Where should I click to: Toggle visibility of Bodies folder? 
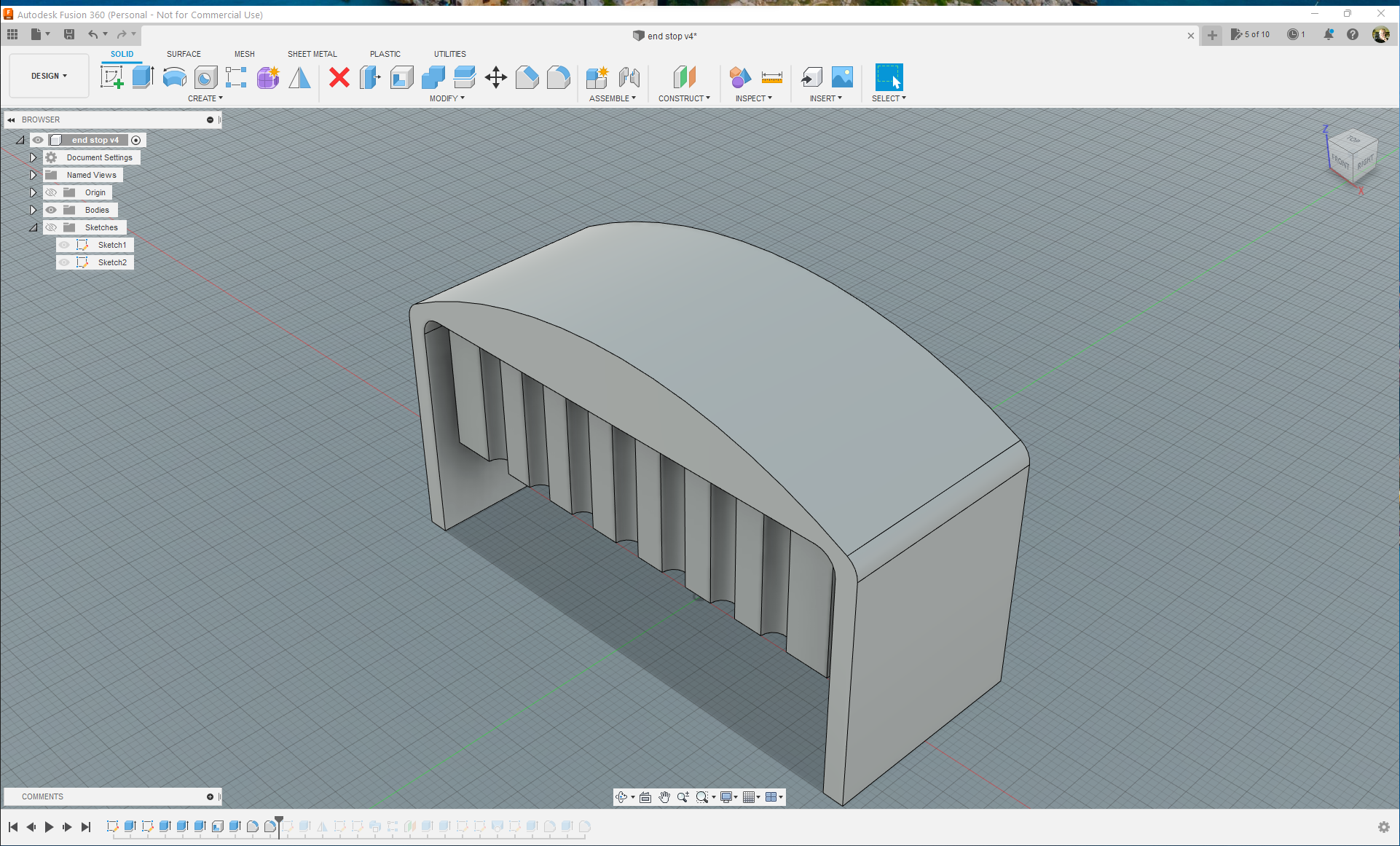pos(50,210)
